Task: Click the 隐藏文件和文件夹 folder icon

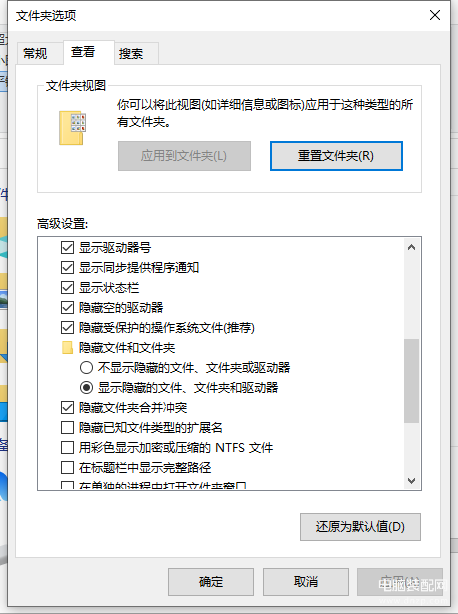Action: 67,347
